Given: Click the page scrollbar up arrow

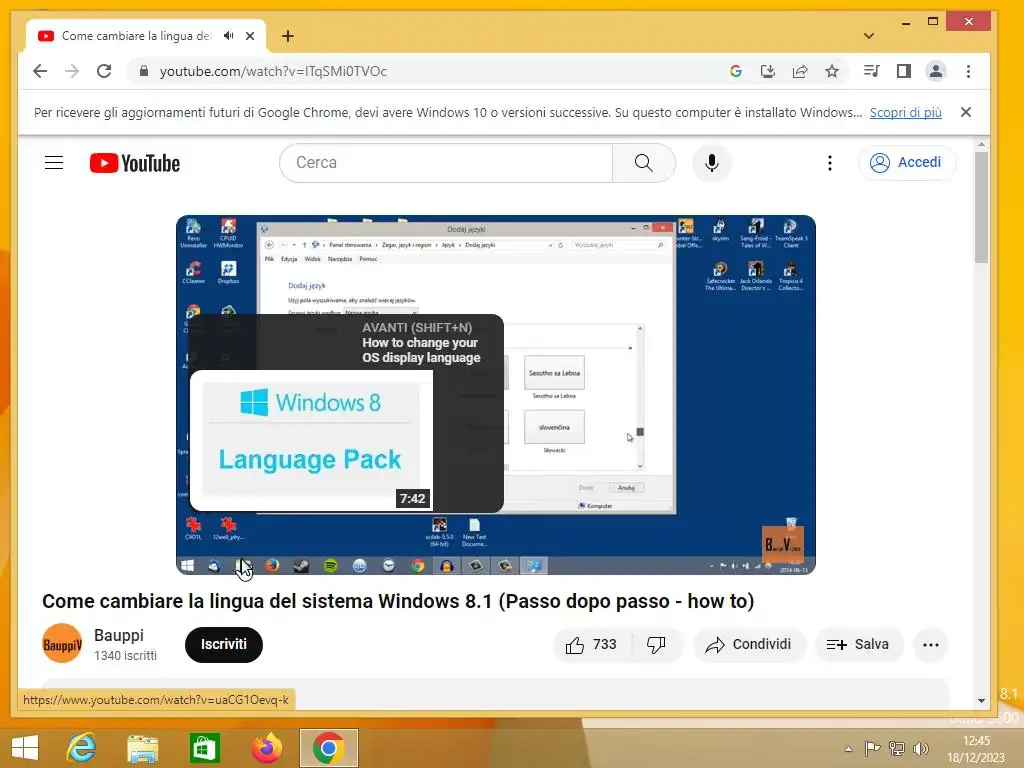Looking at the screenshot, I should [981, 144].
